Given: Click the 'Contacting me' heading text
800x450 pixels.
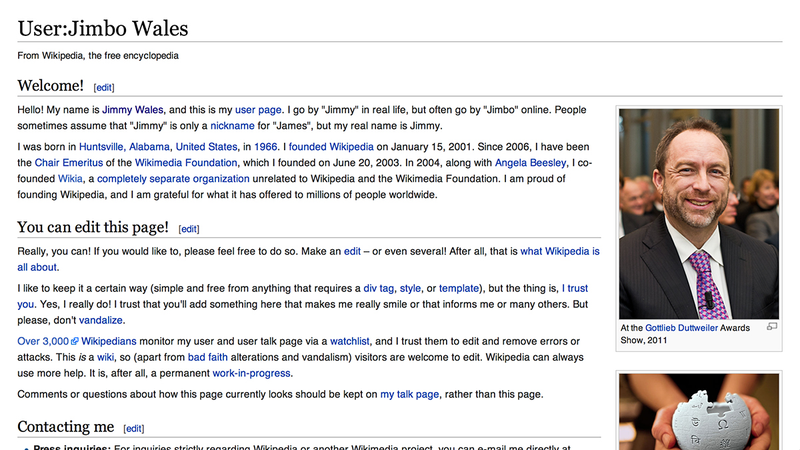Looking at the screenshot, I should click(x=66, y=427).
